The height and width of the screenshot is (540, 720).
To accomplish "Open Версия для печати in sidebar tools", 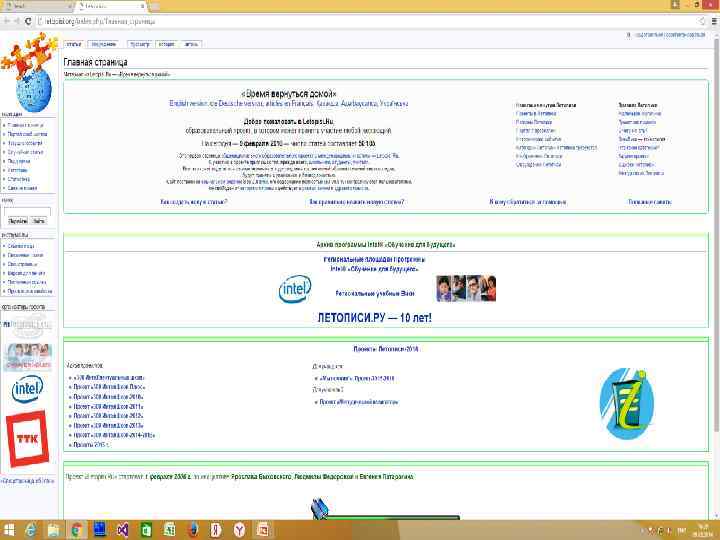I will point(26,273).
